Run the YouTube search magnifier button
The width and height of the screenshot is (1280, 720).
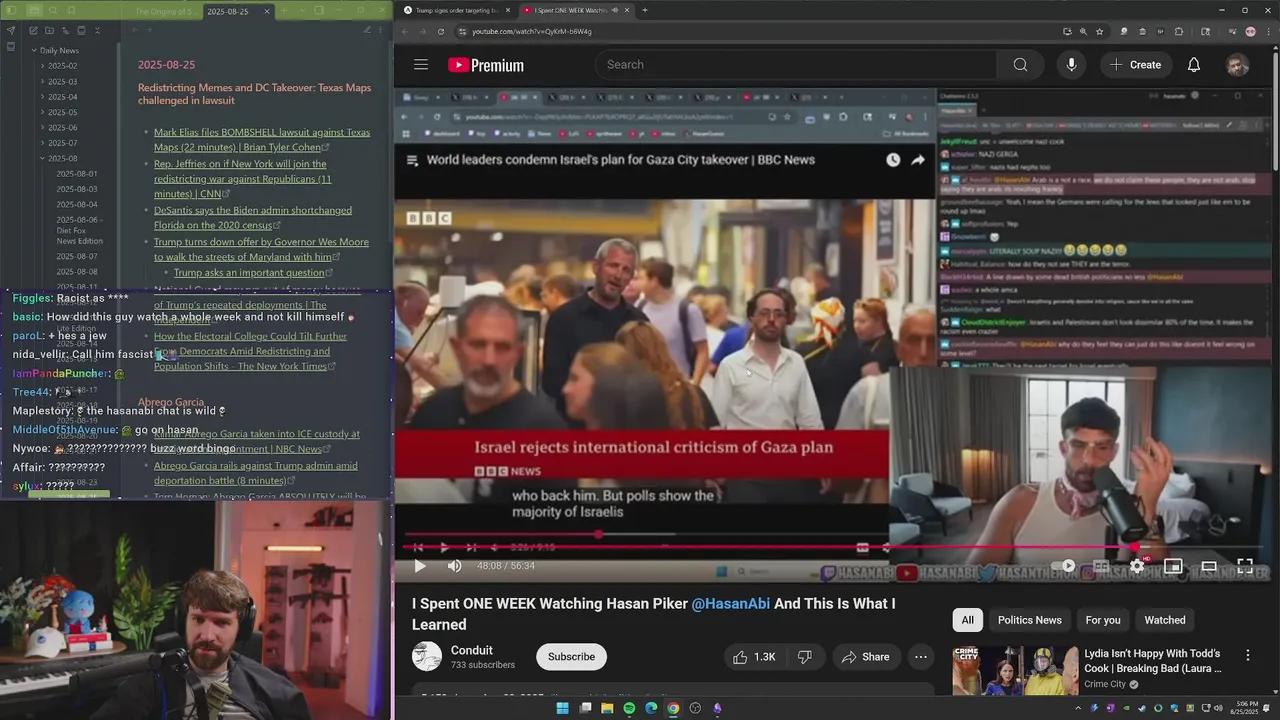coord(1020,65)
